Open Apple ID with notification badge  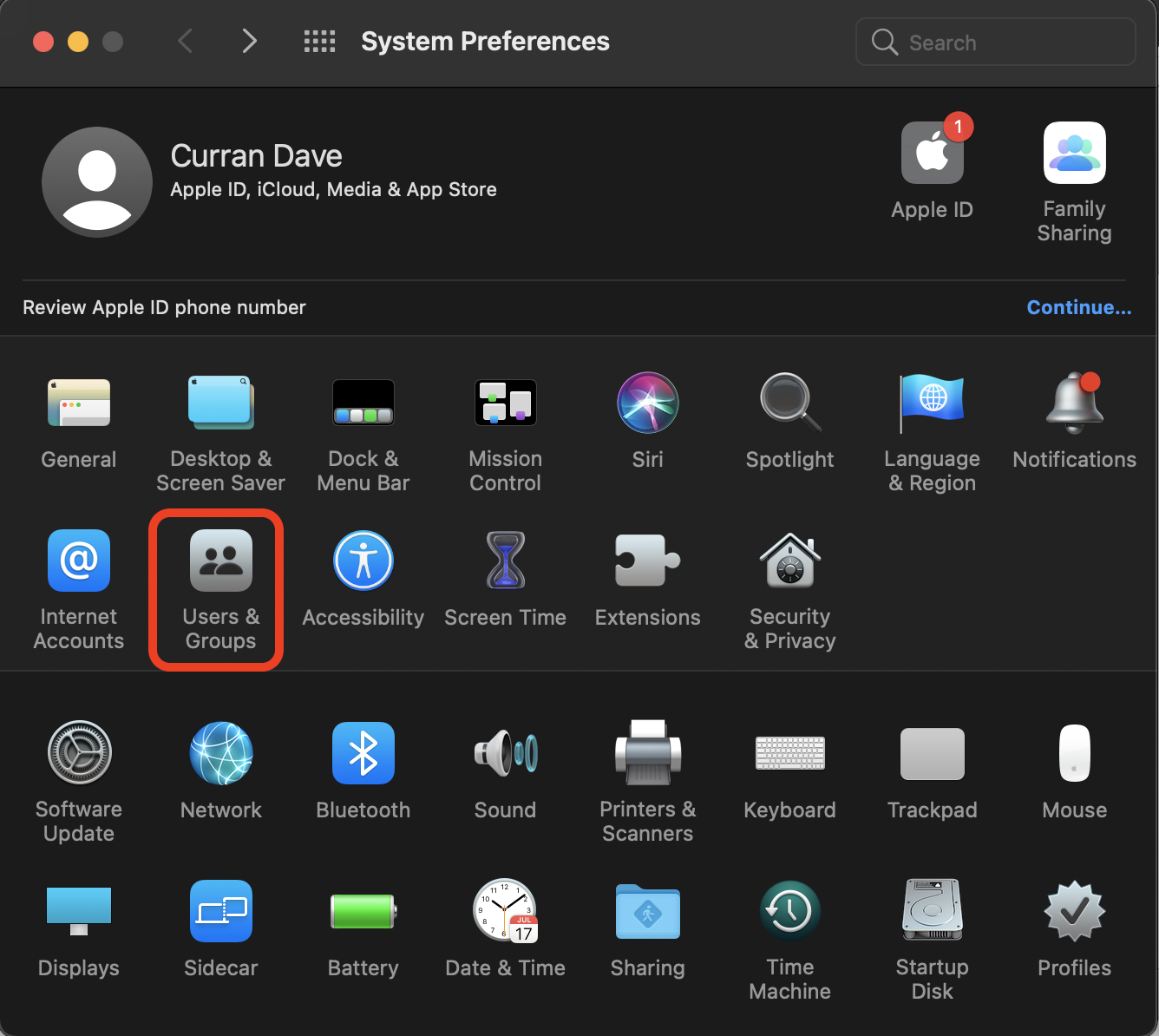[932, 154]
